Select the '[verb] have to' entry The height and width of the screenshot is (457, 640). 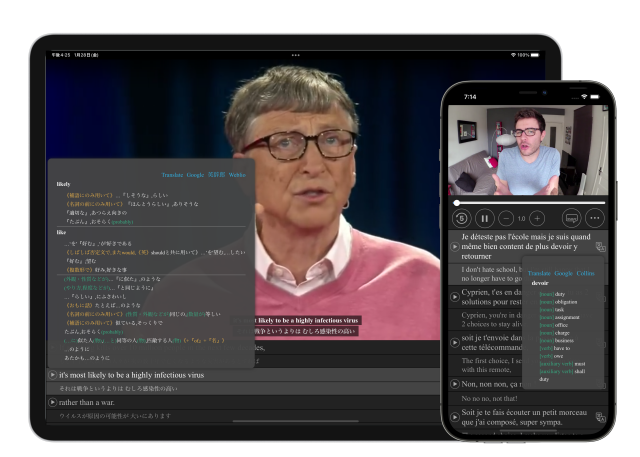click(555, 348)
